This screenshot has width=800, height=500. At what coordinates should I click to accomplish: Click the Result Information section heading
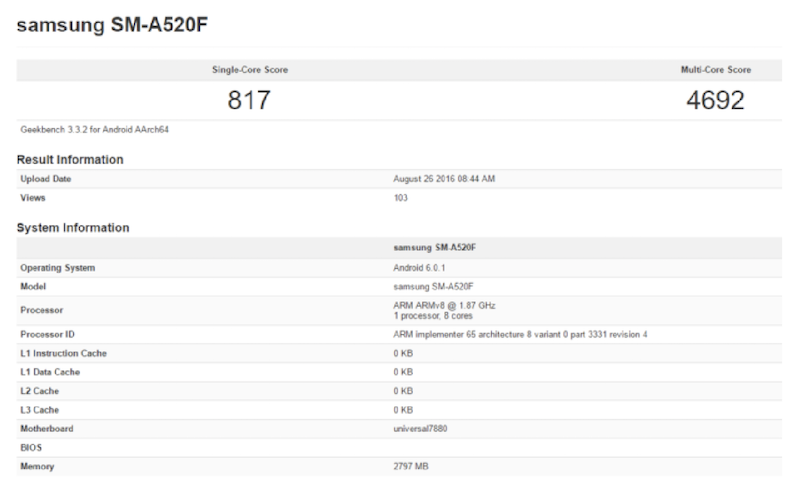(x=70, y=160)
